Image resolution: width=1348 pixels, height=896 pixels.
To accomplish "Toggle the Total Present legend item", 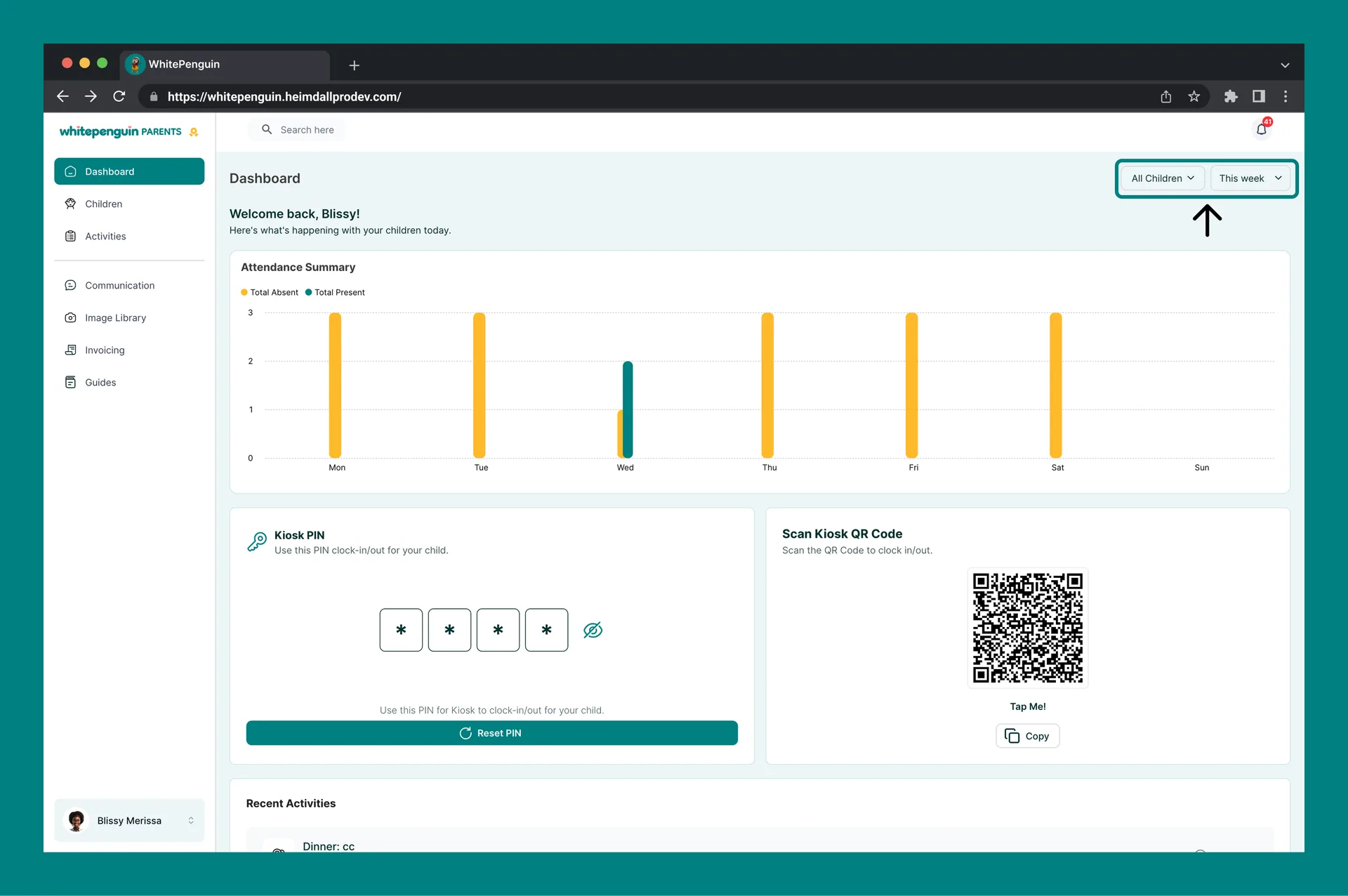I will coord(335,292).
